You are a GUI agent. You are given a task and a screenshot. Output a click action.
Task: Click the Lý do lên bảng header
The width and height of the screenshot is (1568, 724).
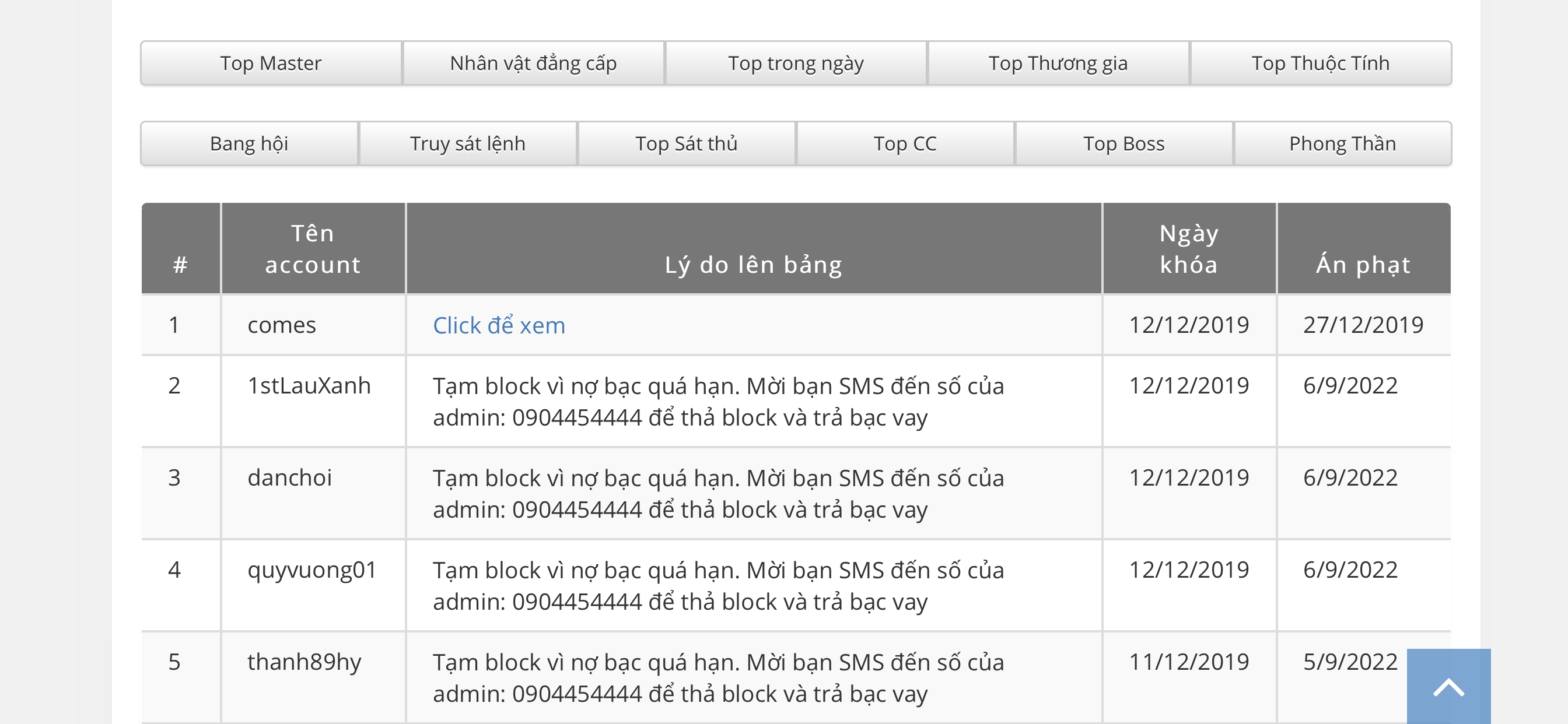754,265
